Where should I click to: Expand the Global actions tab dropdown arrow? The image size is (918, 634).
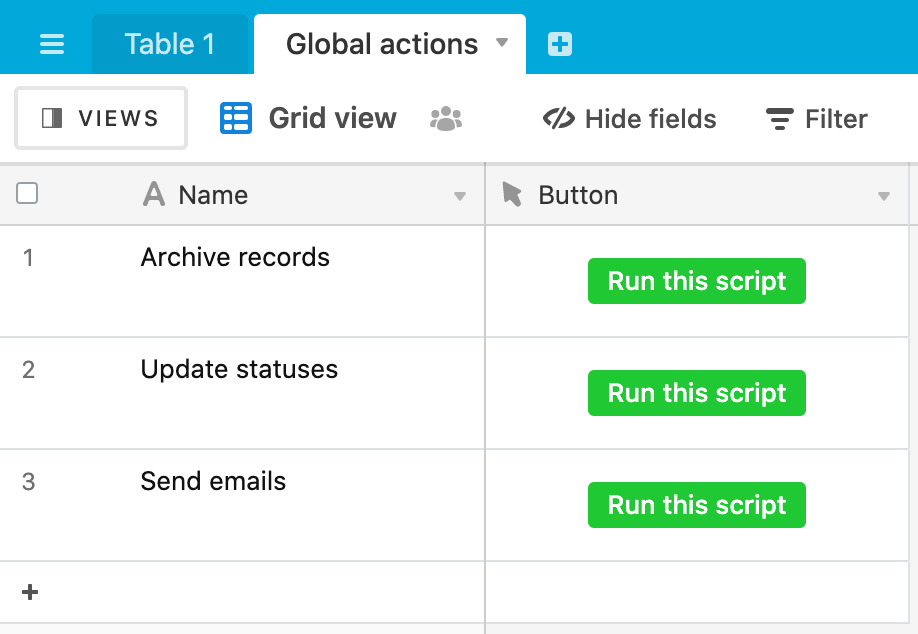502,42
